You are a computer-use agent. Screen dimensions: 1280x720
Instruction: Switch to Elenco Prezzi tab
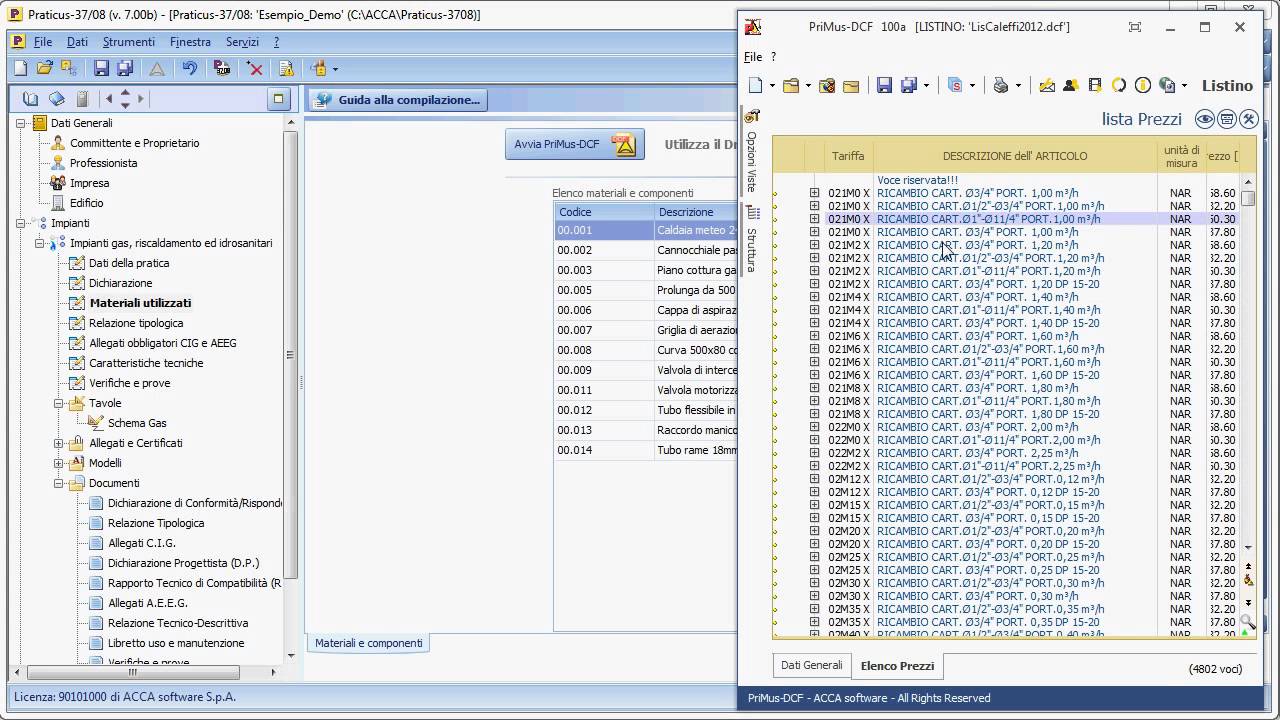[897, 666]
